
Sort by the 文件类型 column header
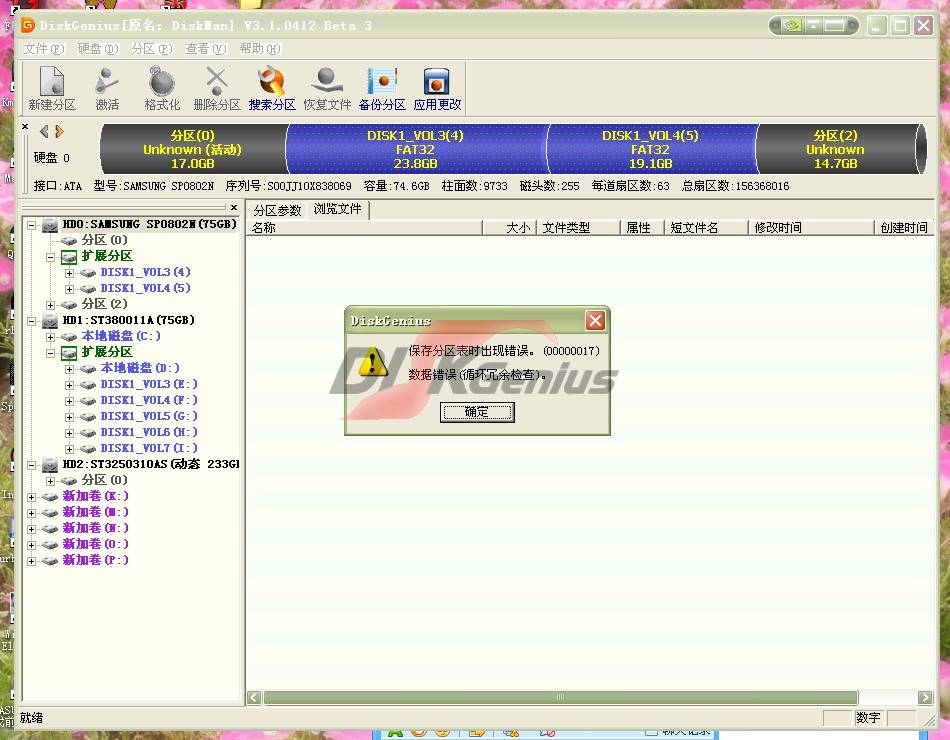point(579,228)
